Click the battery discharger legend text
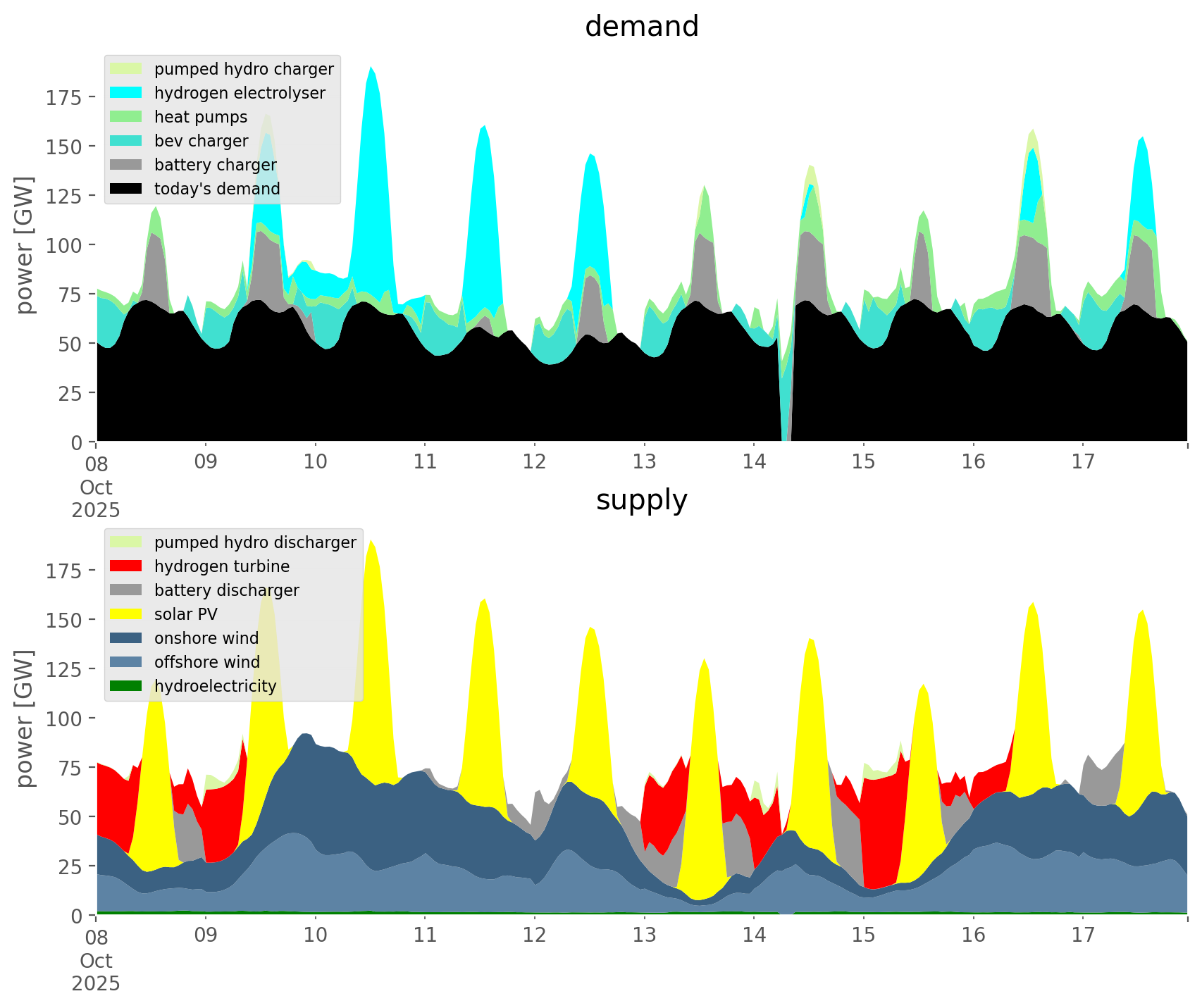1202x1008 pixels. [226, 590]
